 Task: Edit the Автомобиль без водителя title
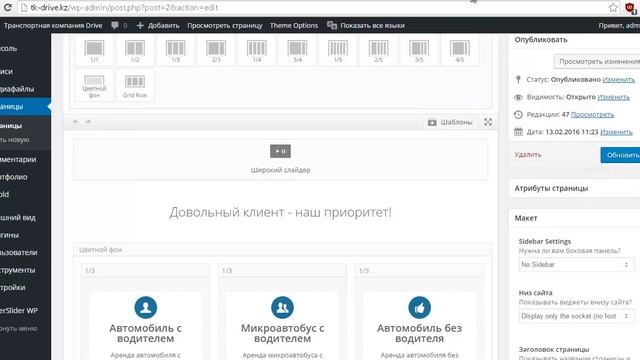click(x=420, y=333)
